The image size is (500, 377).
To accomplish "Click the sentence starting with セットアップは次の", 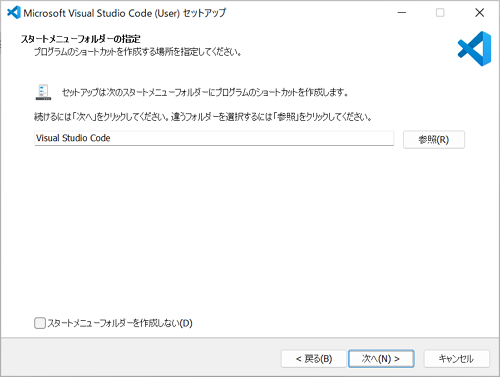I will pyautogui.click(x=205, y=92).
